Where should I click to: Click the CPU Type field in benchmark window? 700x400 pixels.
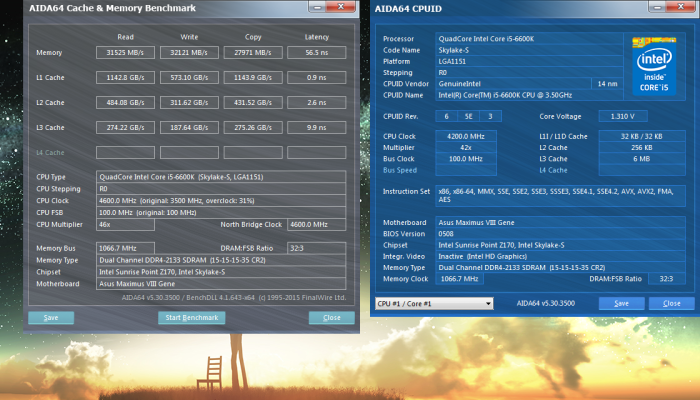click(x=221, y=177)
